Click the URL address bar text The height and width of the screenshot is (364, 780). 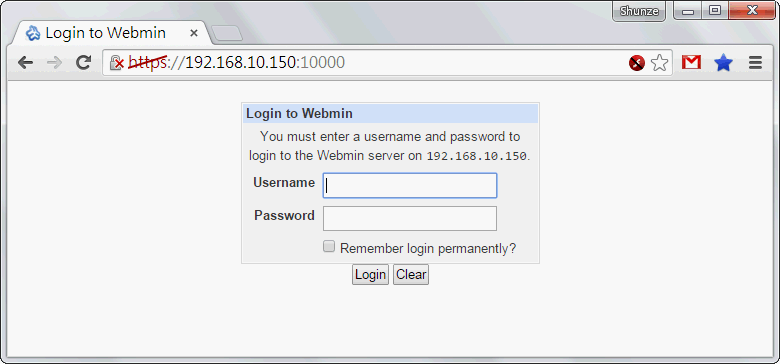pos(236,63)
